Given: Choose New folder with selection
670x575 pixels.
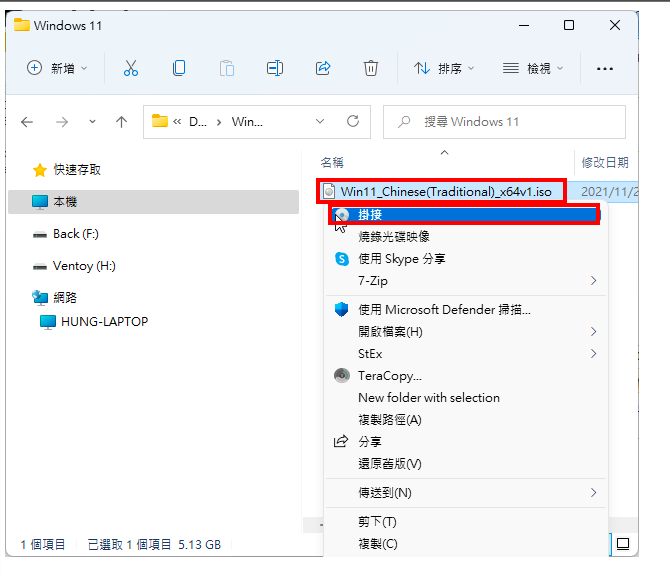Looking at the screenshot, I should coord(466,398).
